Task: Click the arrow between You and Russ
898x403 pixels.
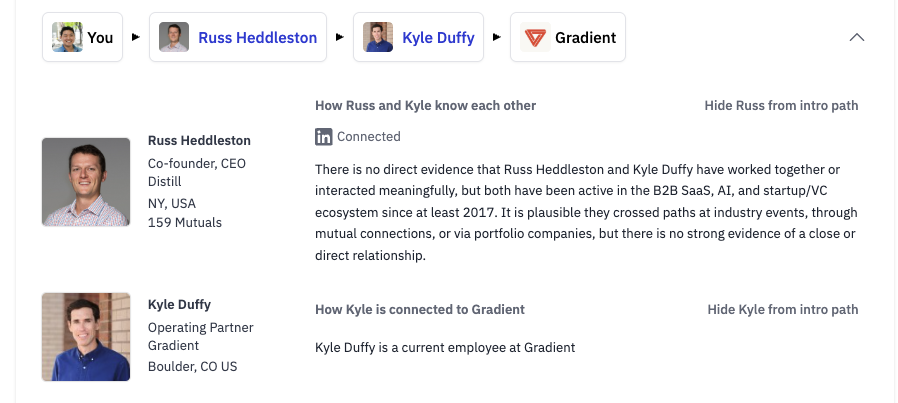Action: coord(136,37)
